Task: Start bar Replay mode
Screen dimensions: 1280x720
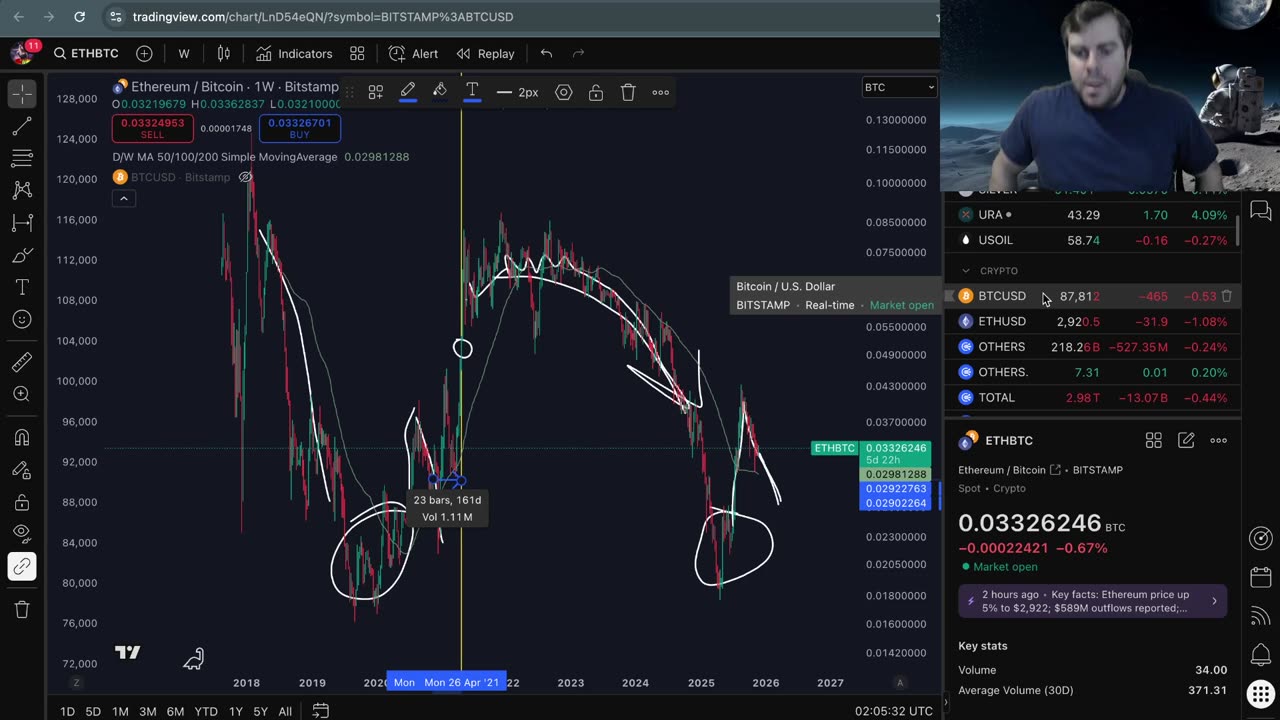Action: point(486,53)
